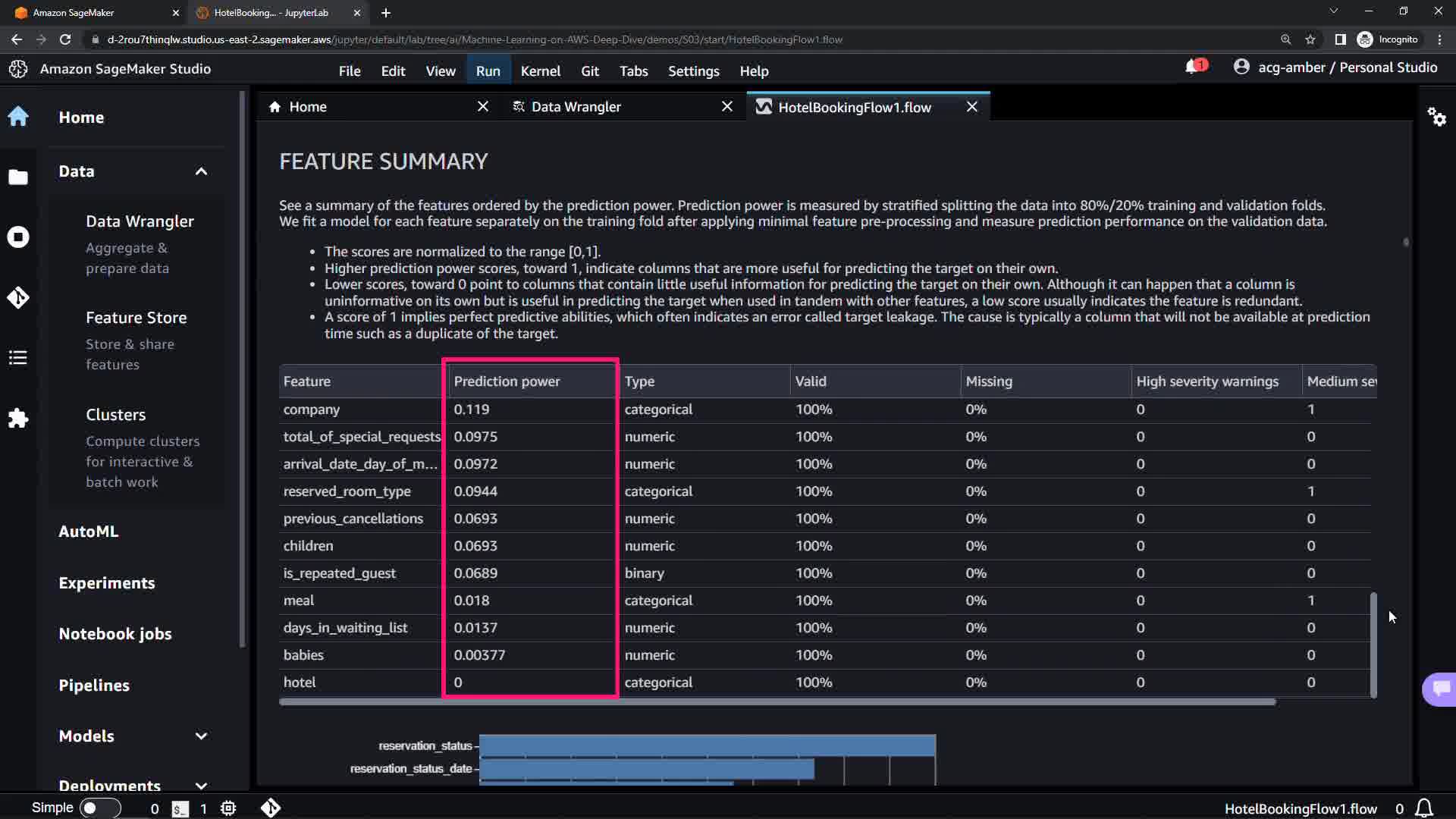This screenshot has width=1456, height=819.
Task: Click the feature table horizontal scrollbar
Action: 777,702
